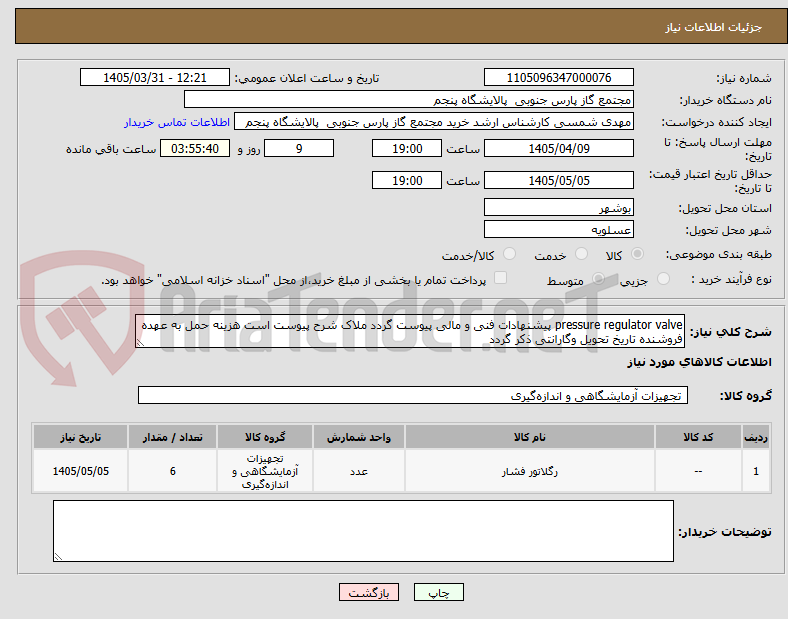This screenshot has width=788, height=619.
Task: Toggle the Islamic treasury payment checkbox
Action: pos(501,278)
